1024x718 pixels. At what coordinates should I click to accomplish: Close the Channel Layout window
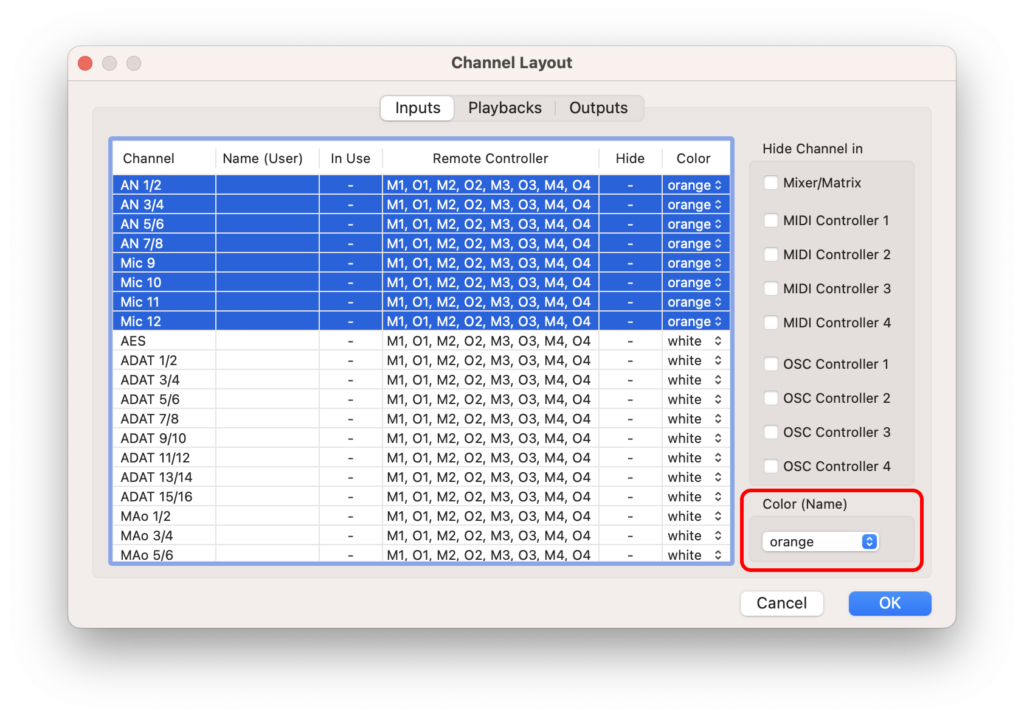[86, 63]
